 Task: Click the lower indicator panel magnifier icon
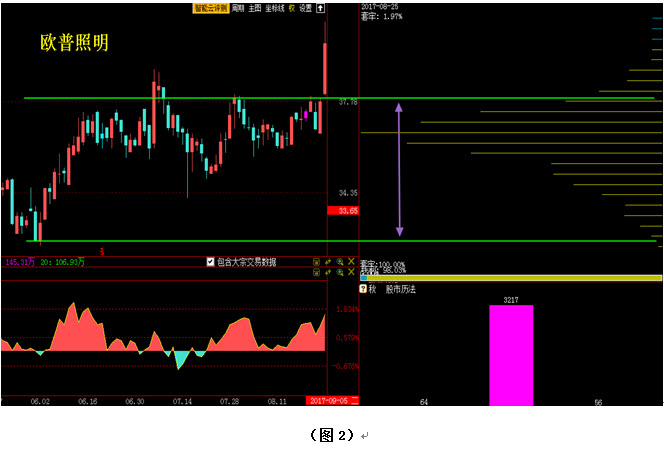(340, 272)
